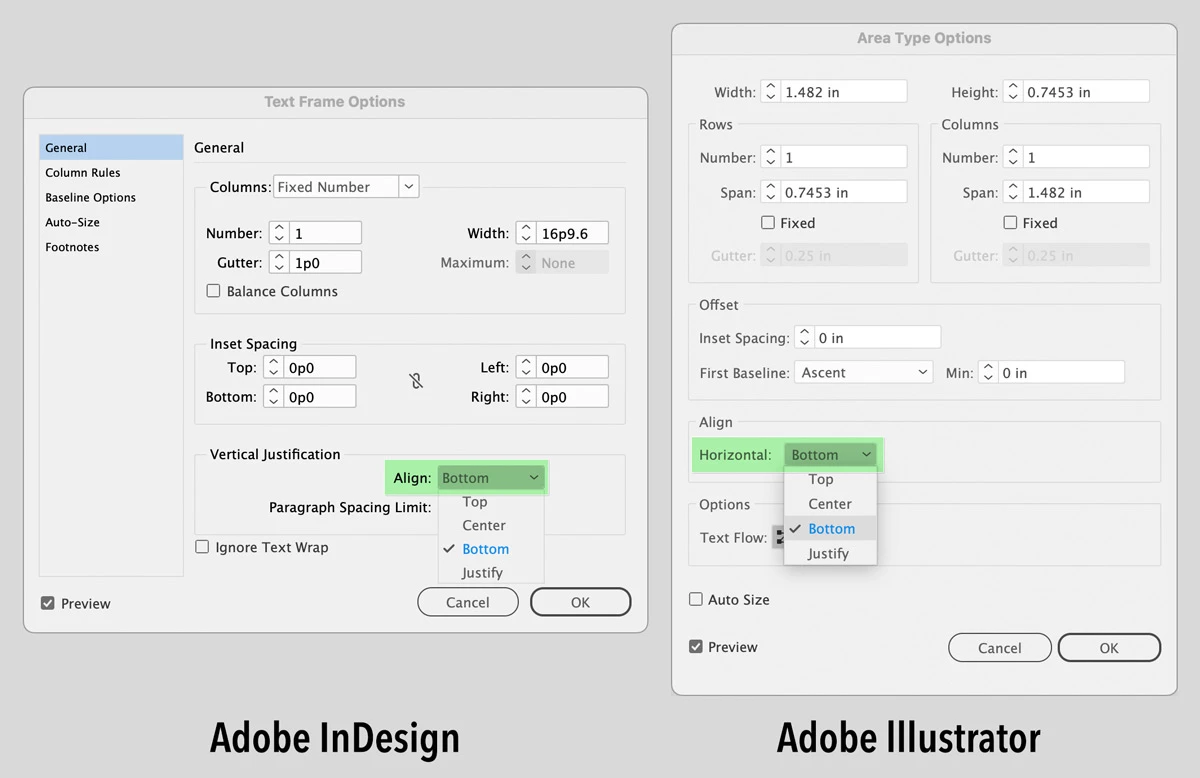The width and height of the screenshot is (1200, 778).
Task: Toggle Preview checkbox in Area Type Options
Action: 696,647
